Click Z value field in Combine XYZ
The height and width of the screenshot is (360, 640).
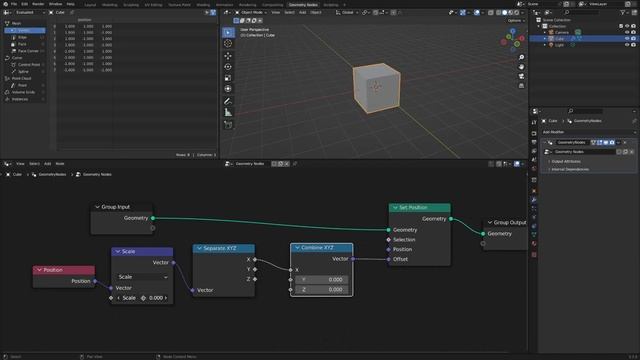click(x=322, y=289)
